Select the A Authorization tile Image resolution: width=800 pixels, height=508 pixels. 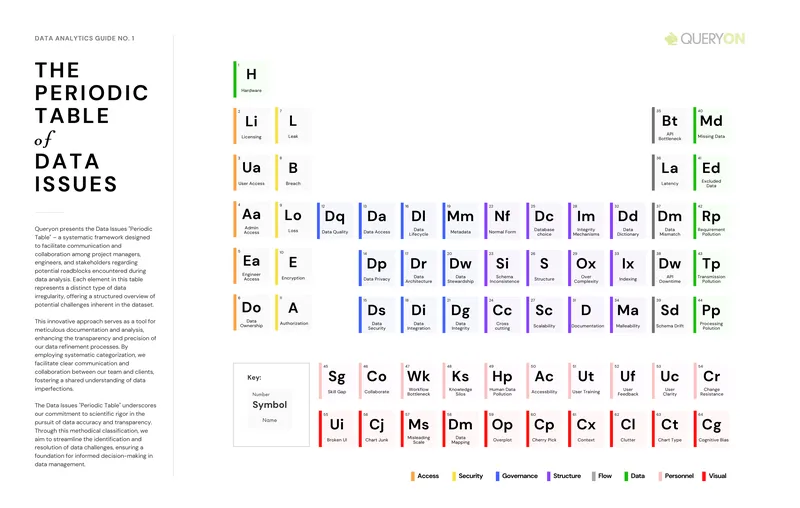click(293, 313)
